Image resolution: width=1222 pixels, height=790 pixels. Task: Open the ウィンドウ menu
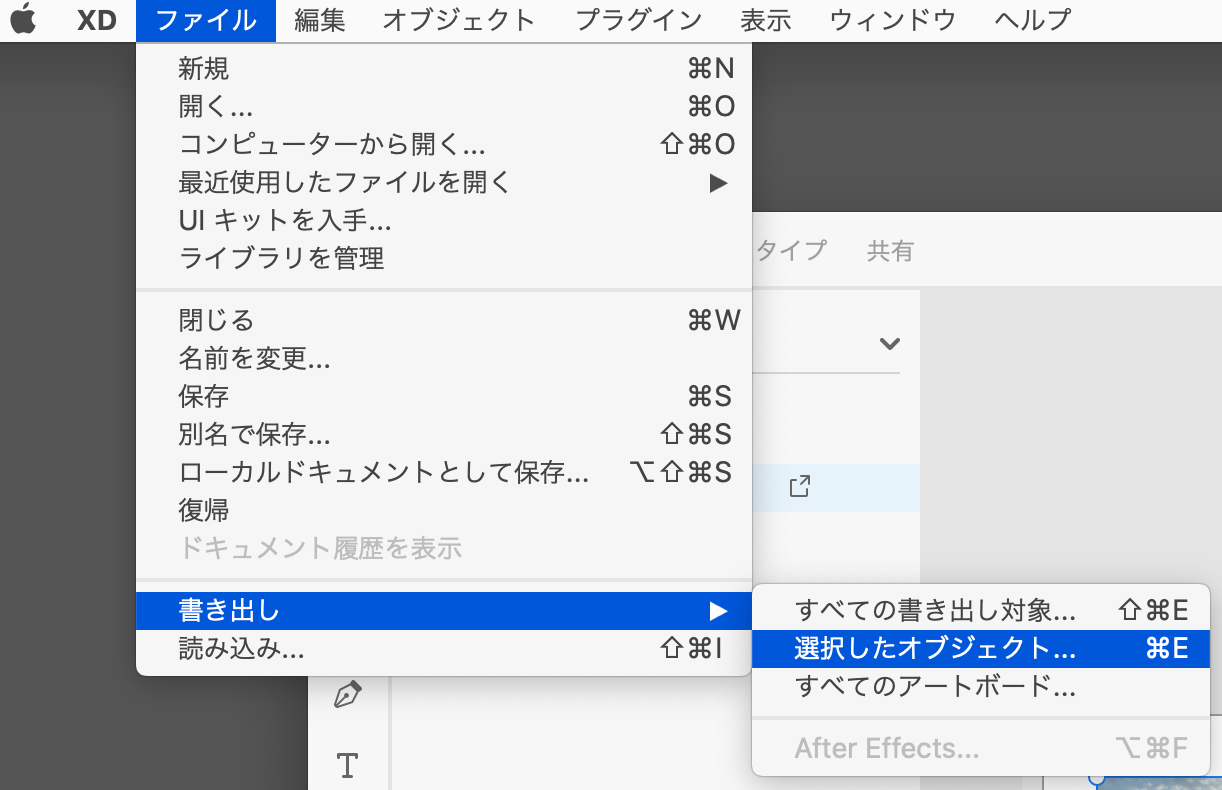(x=893, y=19)
